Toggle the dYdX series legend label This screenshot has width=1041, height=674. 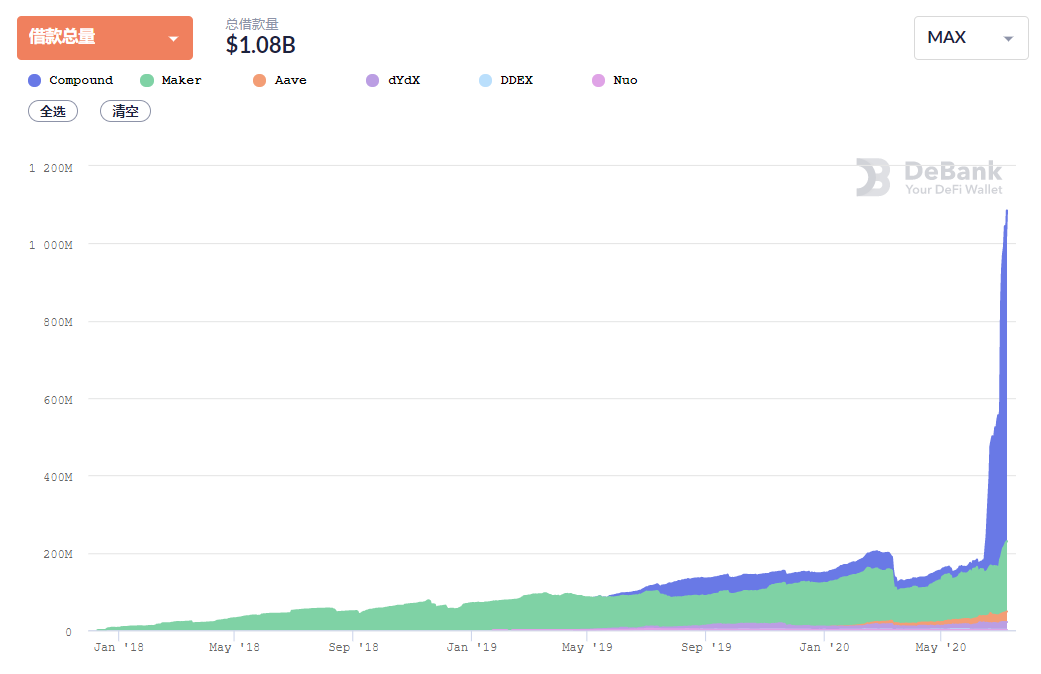click(404, 80)
